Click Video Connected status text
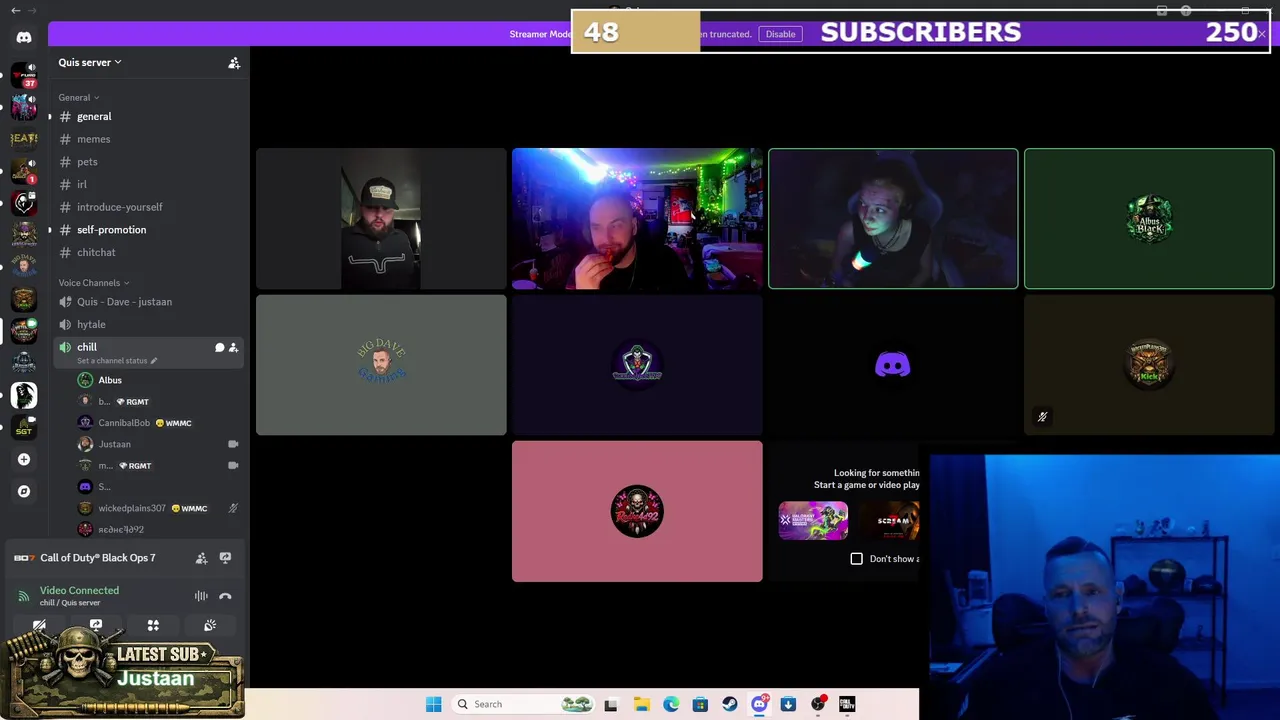This screenshot has width=1280, height=720. coord(79,590)
